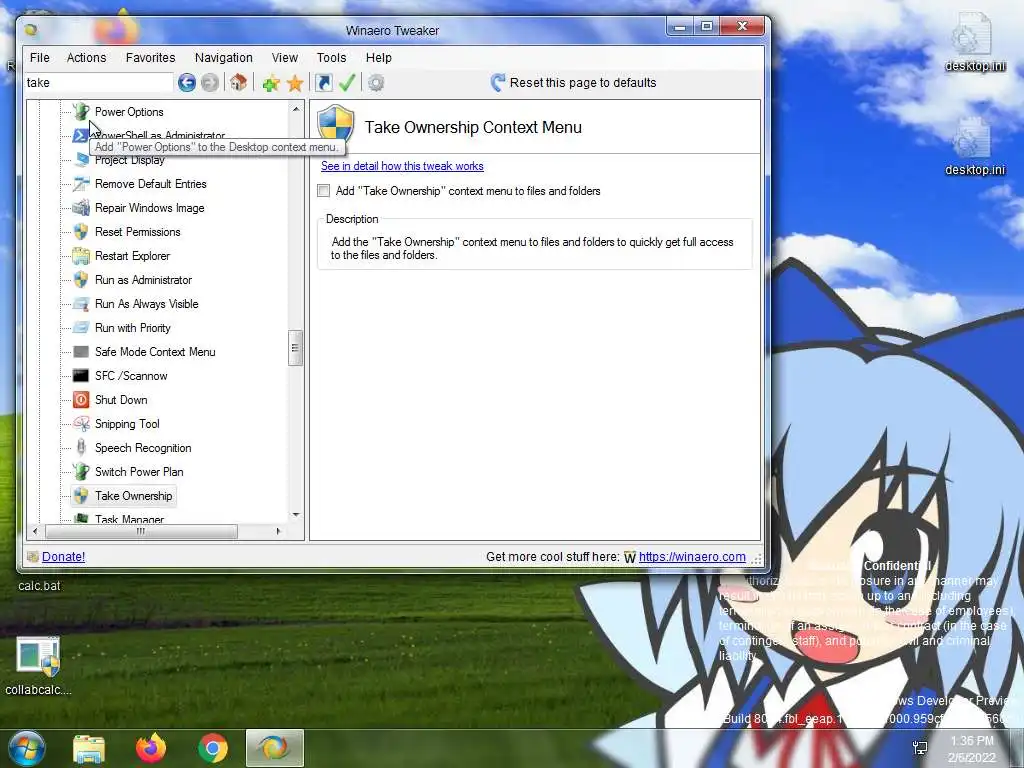Open the View menu

click(x=285, y=57)
